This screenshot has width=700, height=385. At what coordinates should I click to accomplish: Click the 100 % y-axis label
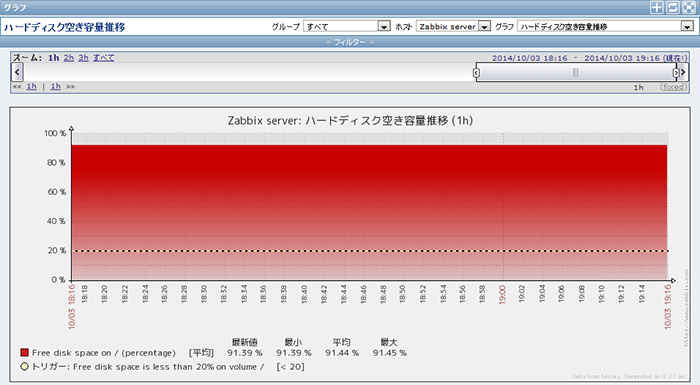point(55,133)
